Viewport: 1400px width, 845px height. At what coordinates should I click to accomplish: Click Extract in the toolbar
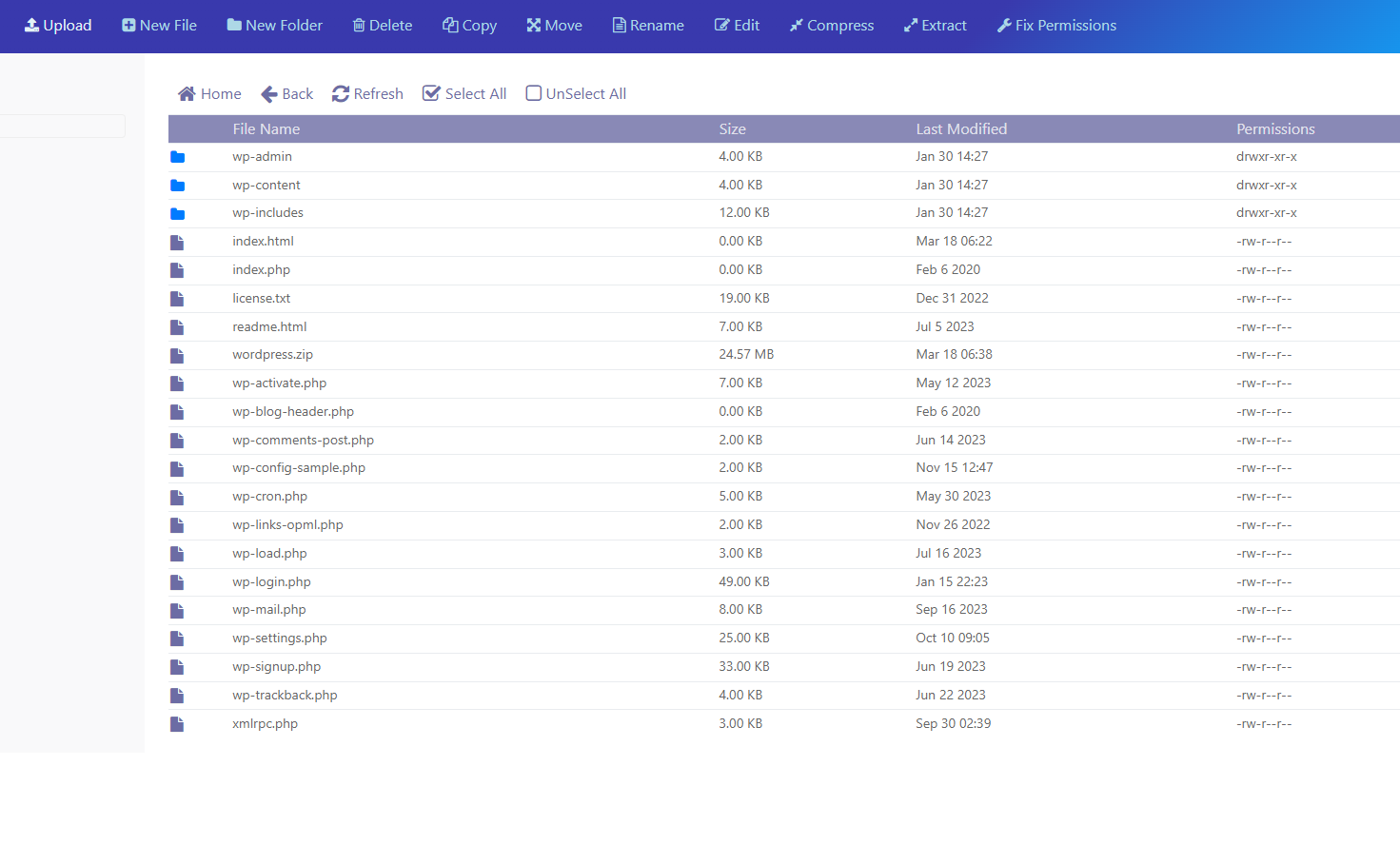pos(935,26)
